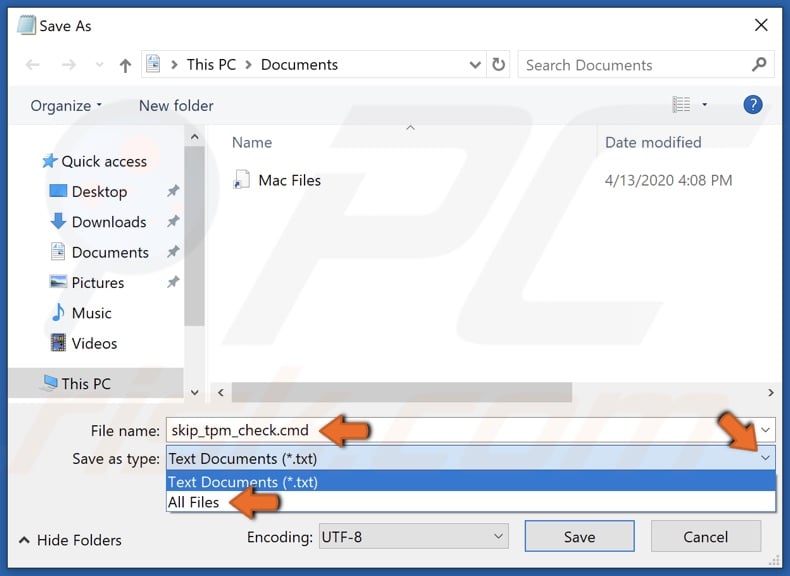Open Pictures in navigation pane
Image resolution: width=790 pixels, height=576 pixels.
[87, 282]
